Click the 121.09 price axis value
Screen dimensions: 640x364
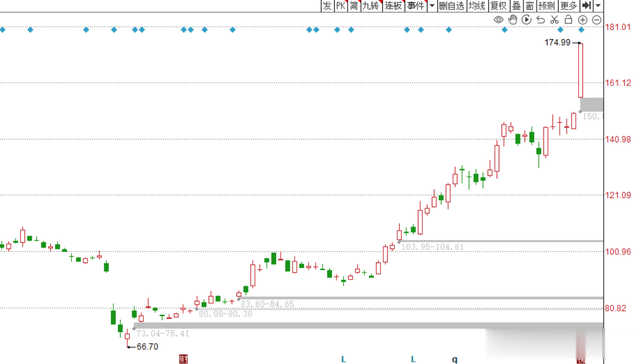(x=618, y=195)
